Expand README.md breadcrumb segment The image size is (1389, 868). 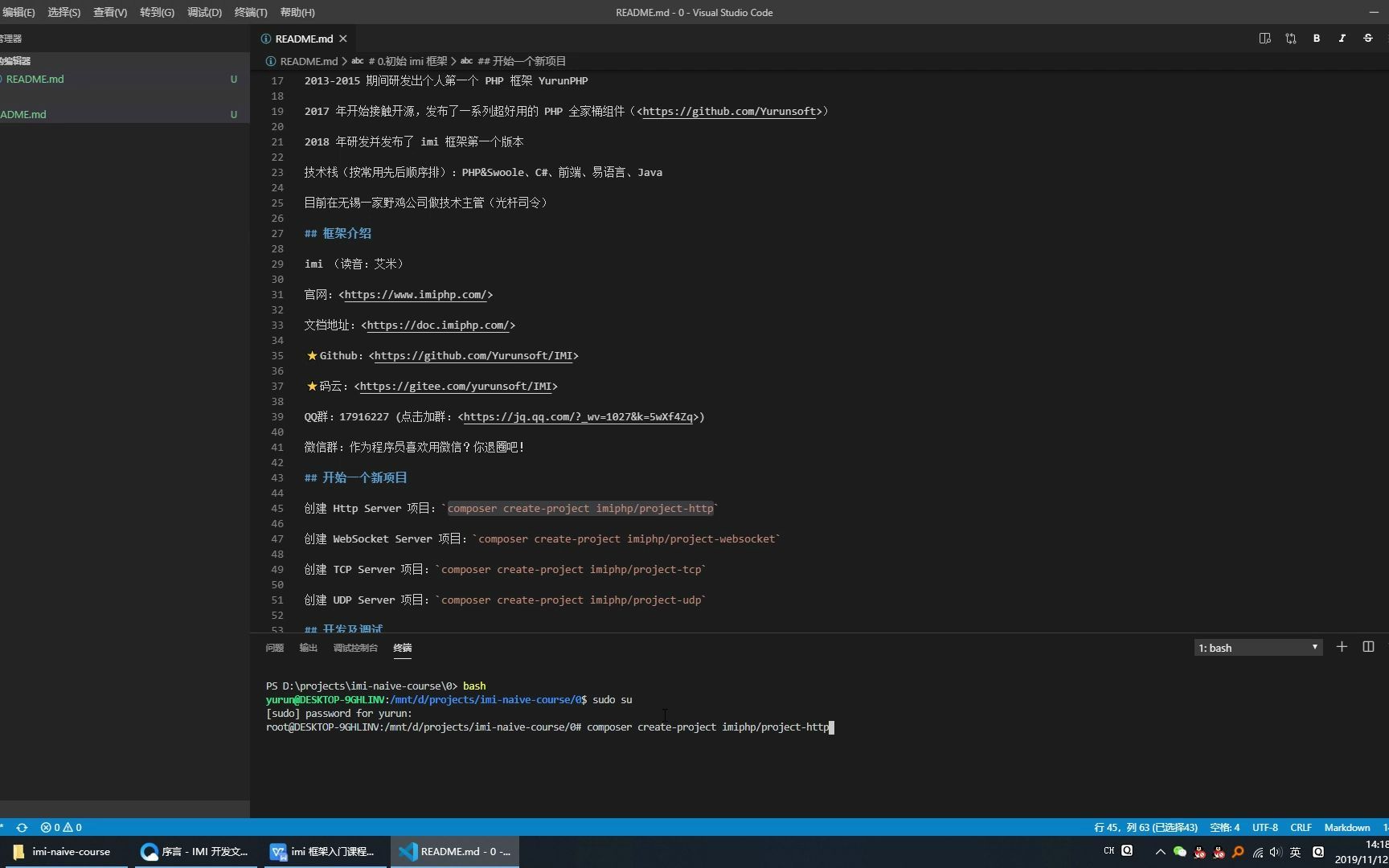coord(309,61)
